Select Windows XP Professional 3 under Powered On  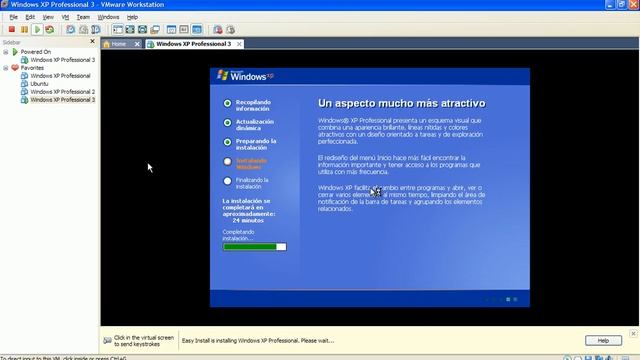coord(62,60)
